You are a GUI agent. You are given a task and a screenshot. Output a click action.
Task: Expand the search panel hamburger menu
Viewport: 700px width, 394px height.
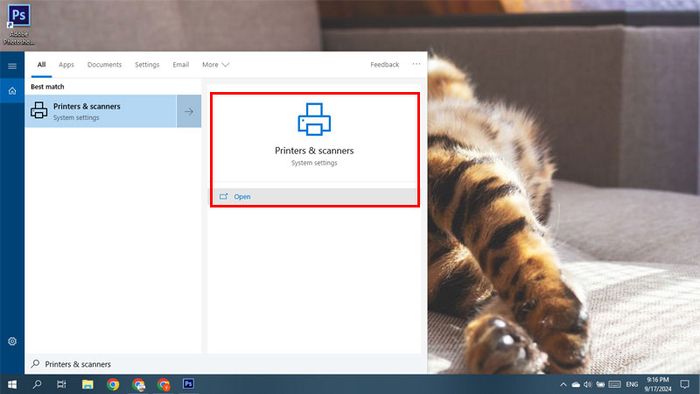point(12,66)
